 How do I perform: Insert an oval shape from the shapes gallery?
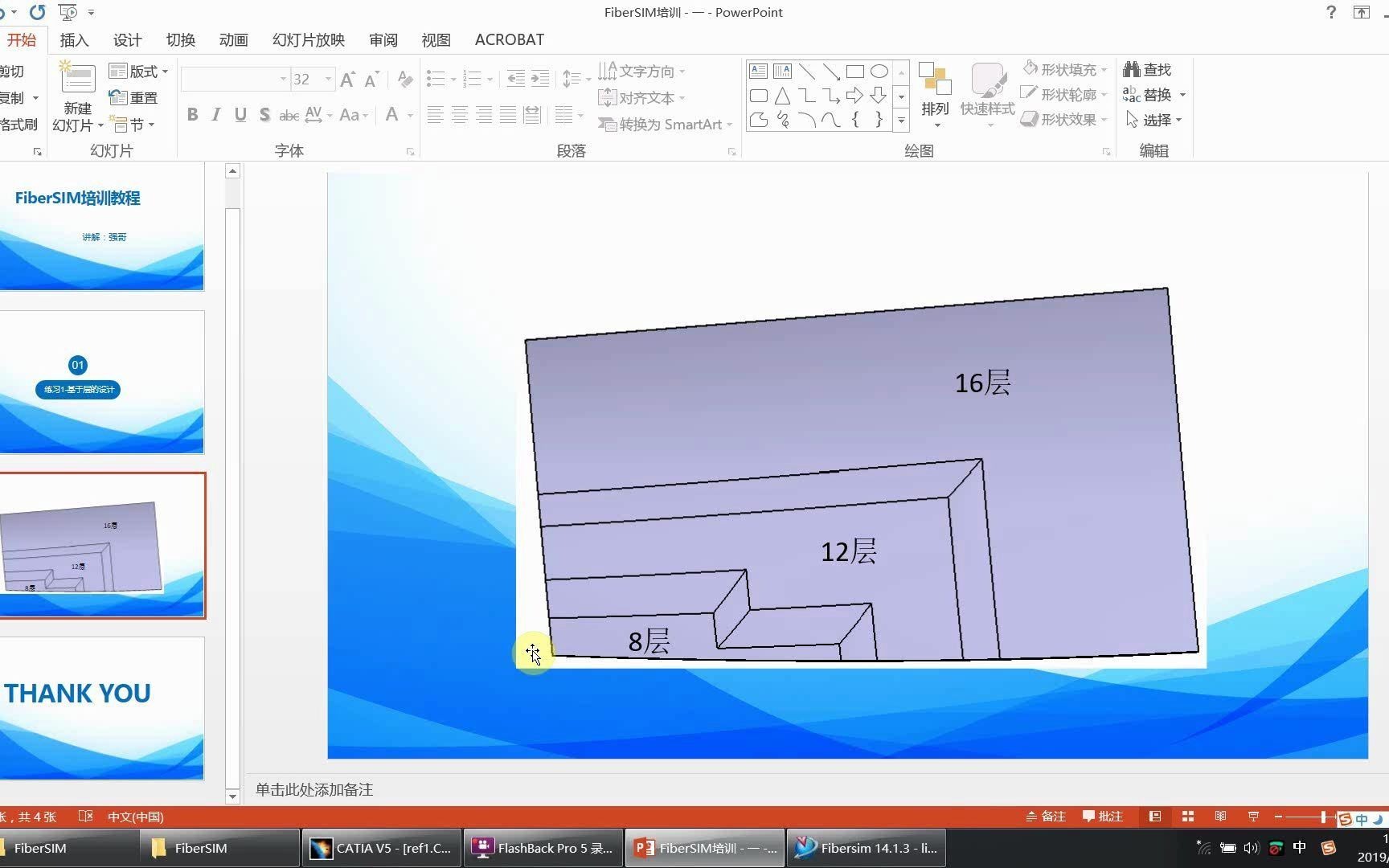point(879,71)
